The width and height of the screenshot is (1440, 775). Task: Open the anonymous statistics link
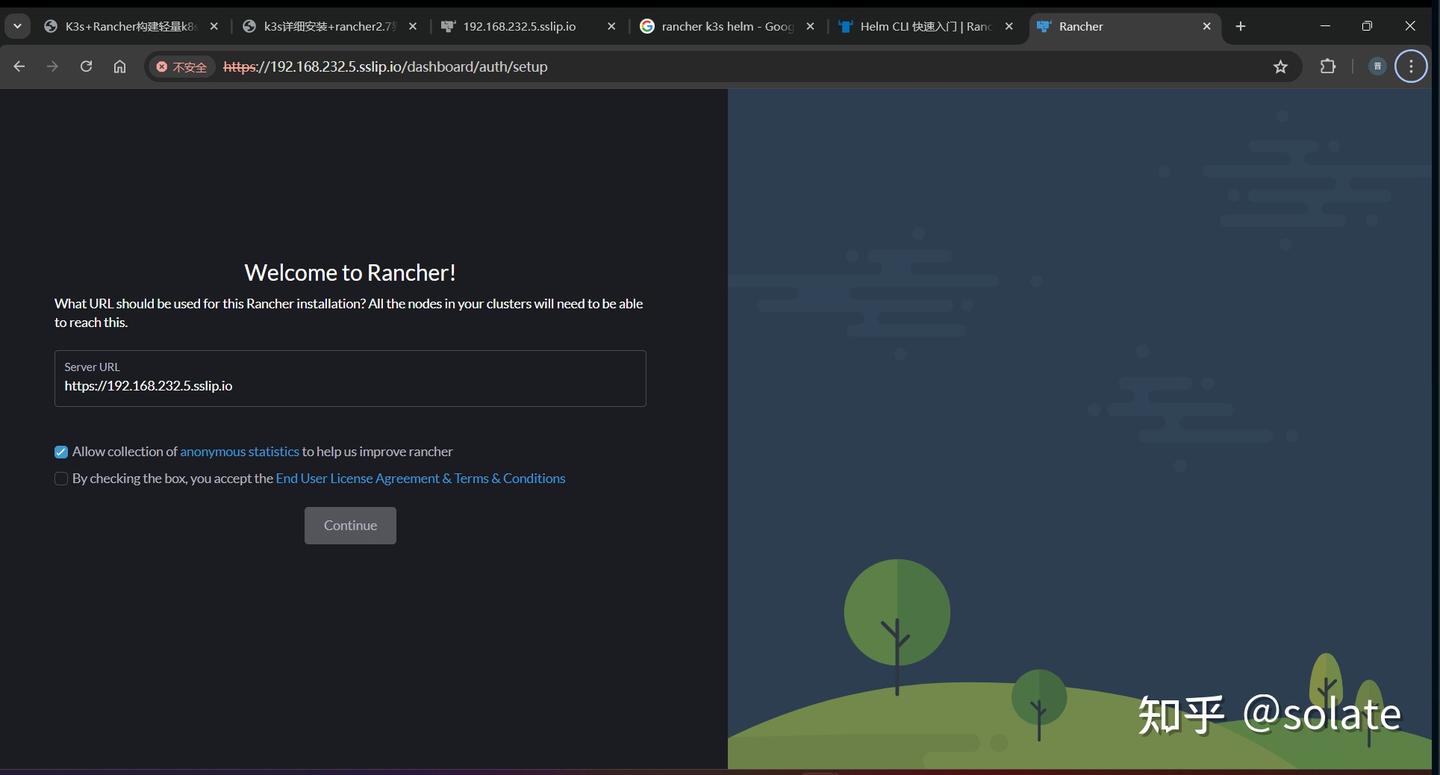click(x=239, y=452)
